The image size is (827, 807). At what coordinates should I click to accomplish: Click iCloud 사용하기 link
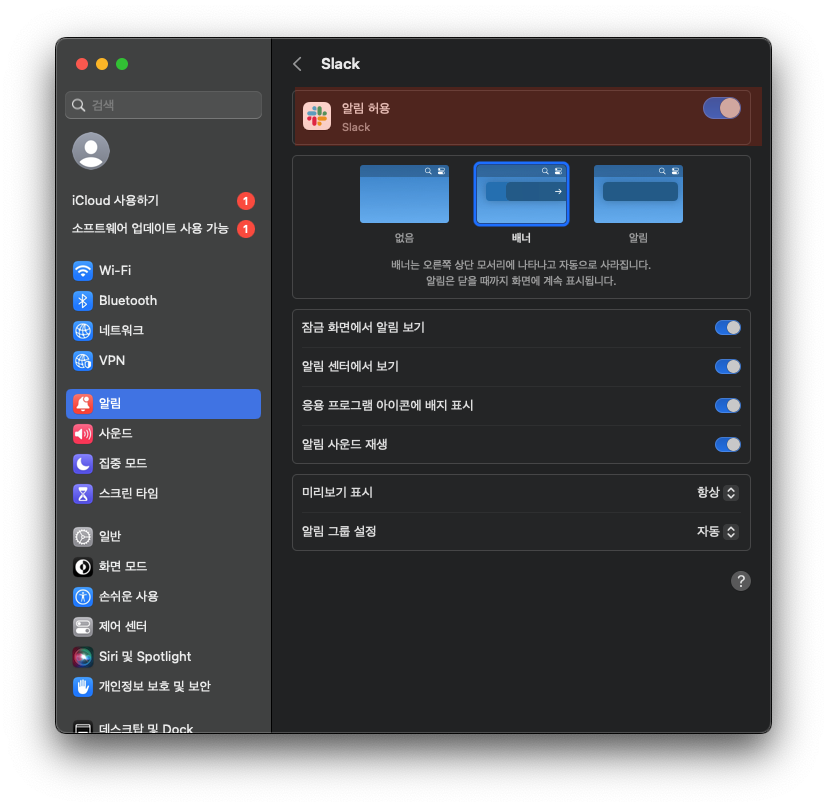(x=115, y=200)
